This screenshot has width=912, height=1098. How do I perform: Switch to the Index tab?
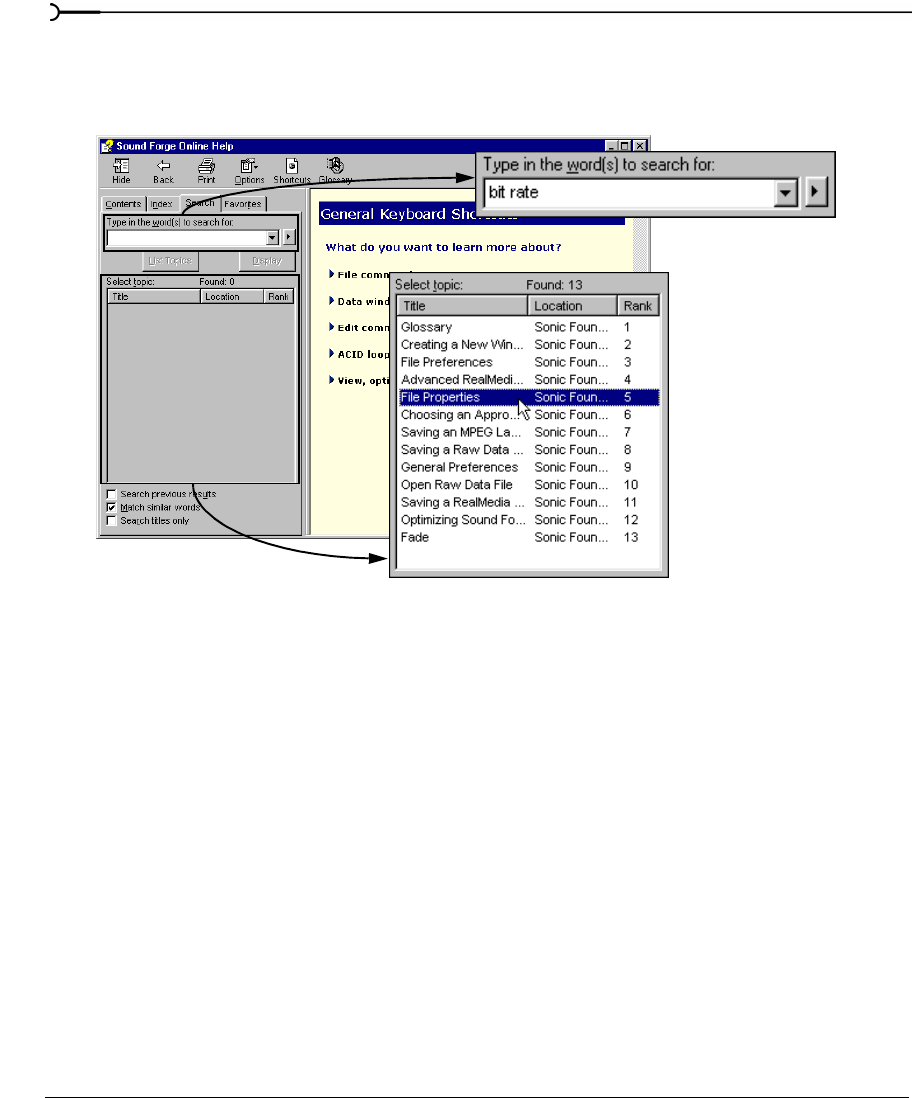(162, 204)
